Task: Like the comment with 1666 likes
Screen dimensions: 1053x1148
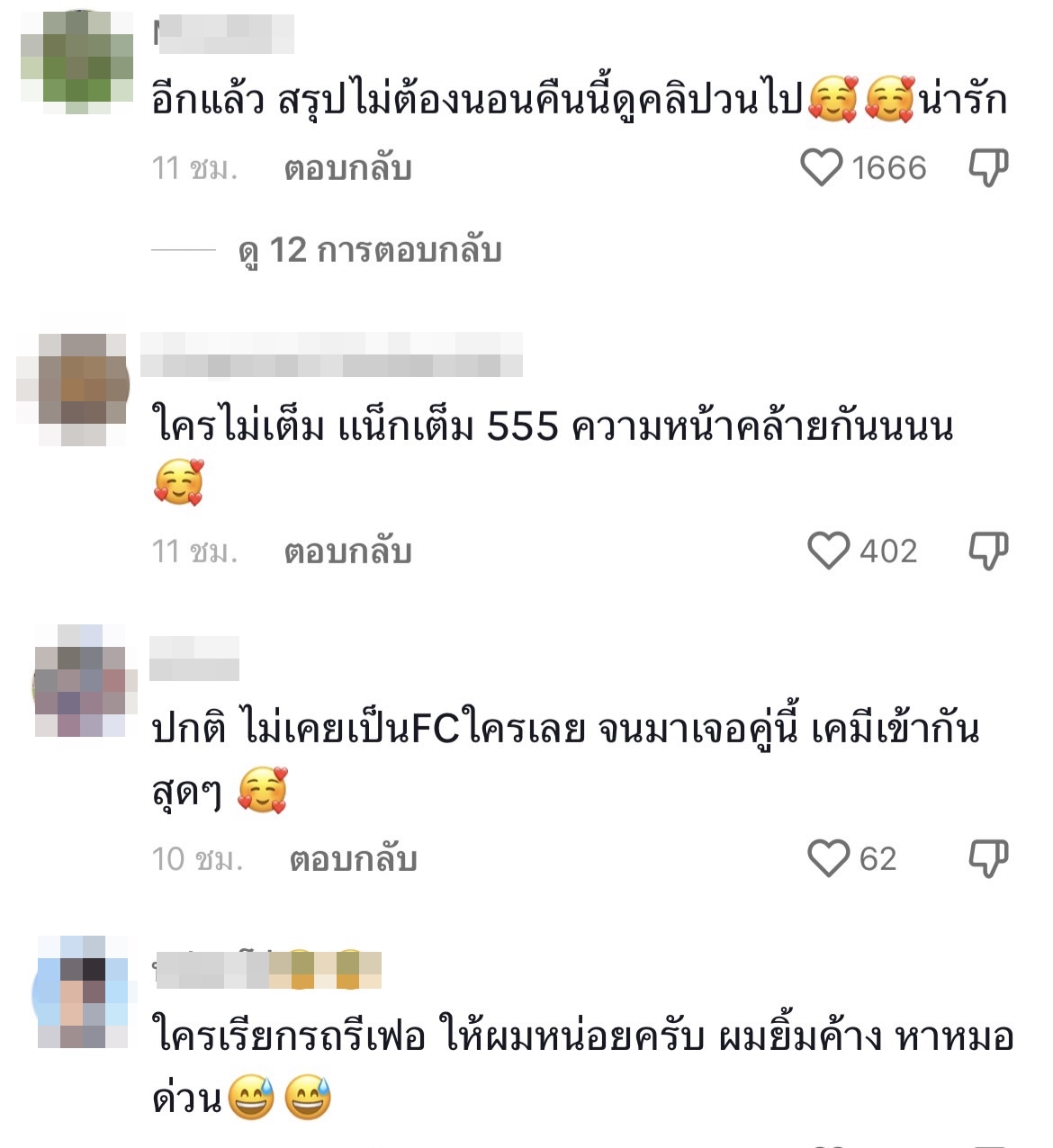Action: [821, 168]
